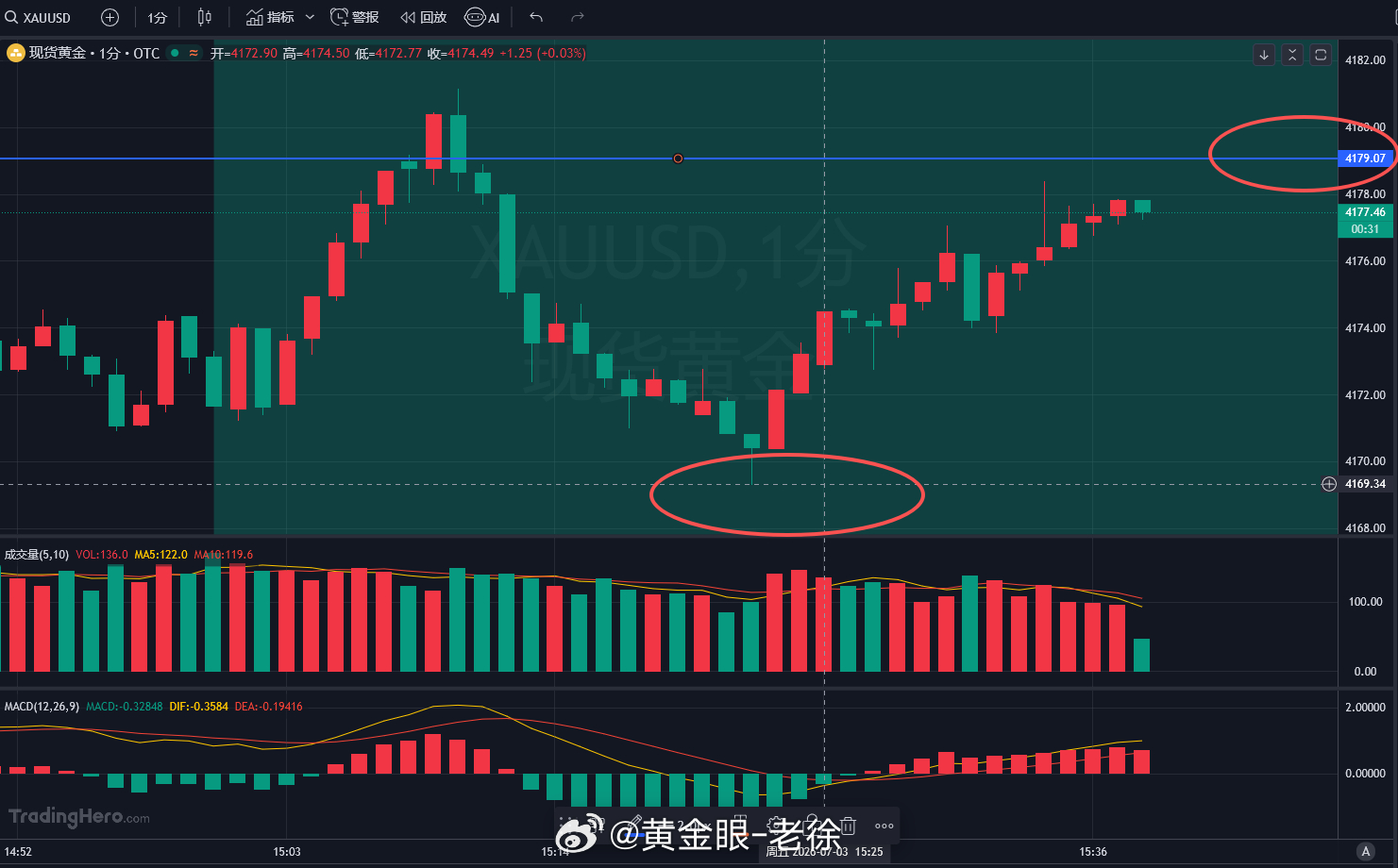
Task: Click the 开=4172.90 open value
Action: [244, 54]
